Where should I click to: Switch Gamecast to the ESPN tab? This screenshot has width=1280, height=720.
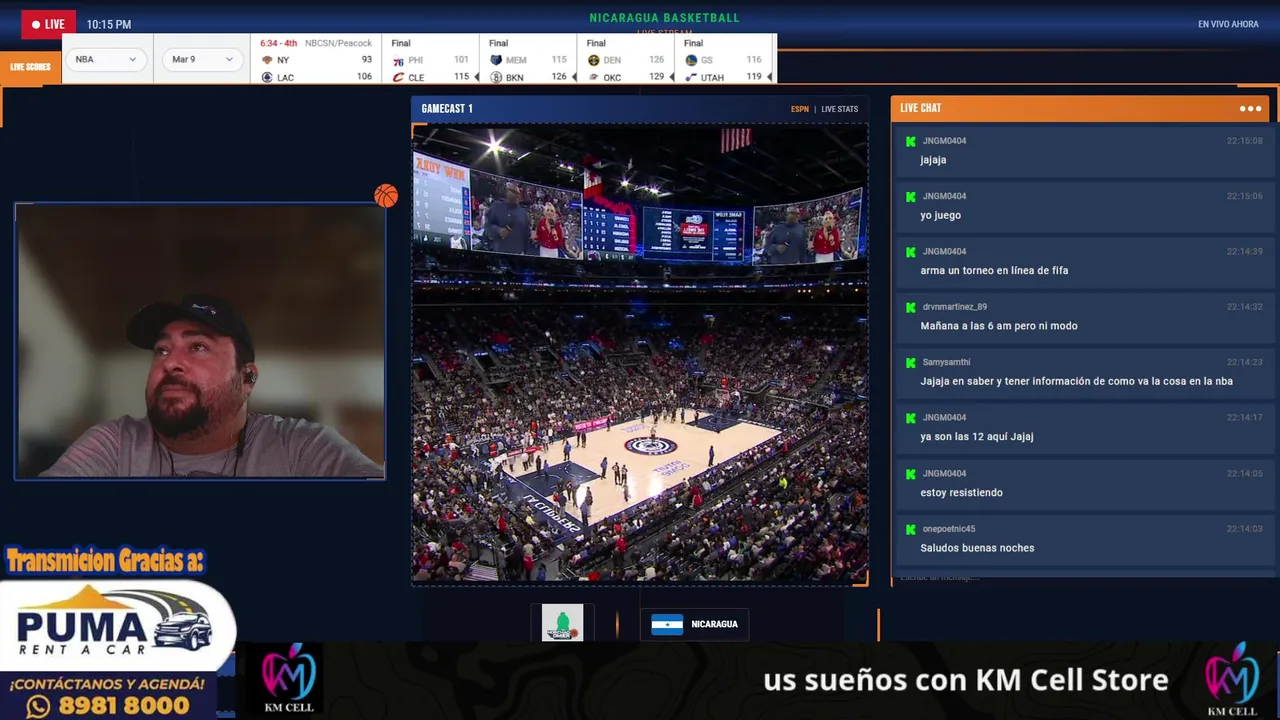click(800, 109)
